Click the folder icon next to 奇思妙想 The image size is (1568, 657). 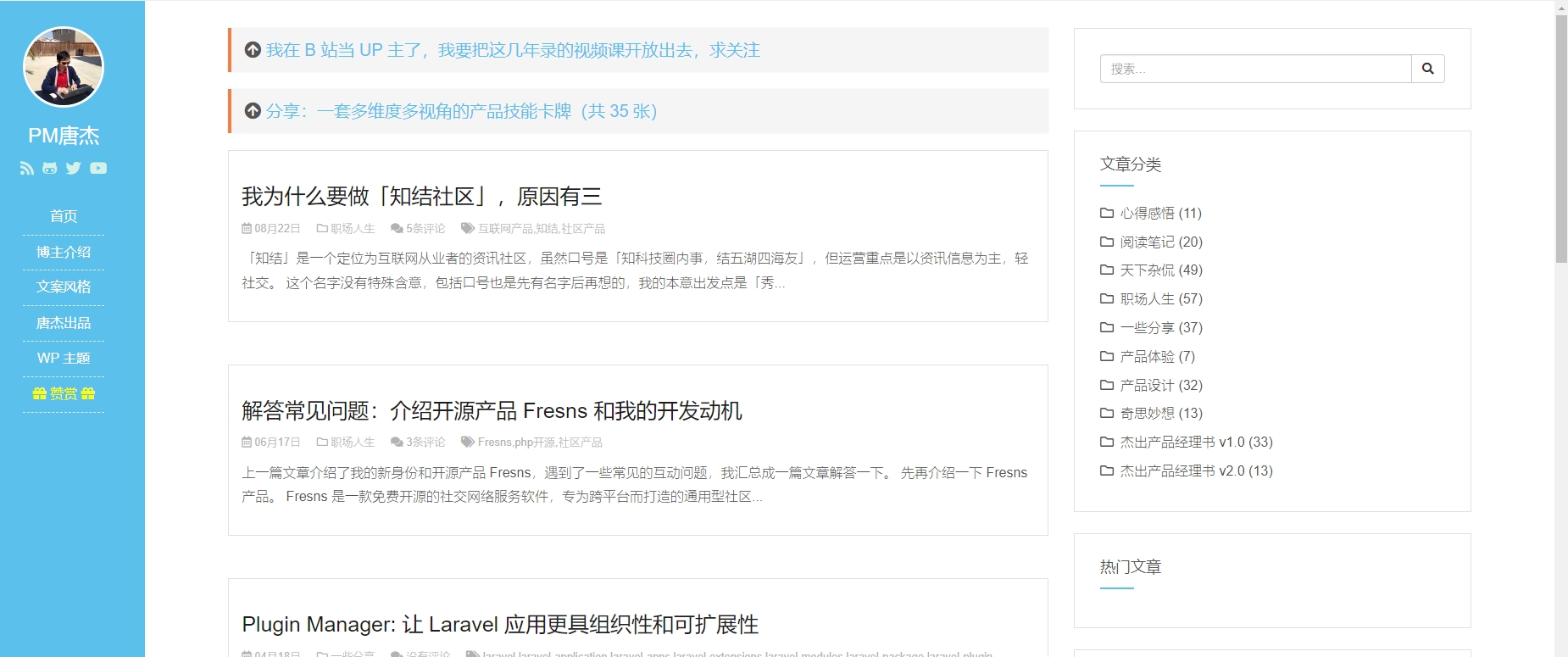[1107, 413]
